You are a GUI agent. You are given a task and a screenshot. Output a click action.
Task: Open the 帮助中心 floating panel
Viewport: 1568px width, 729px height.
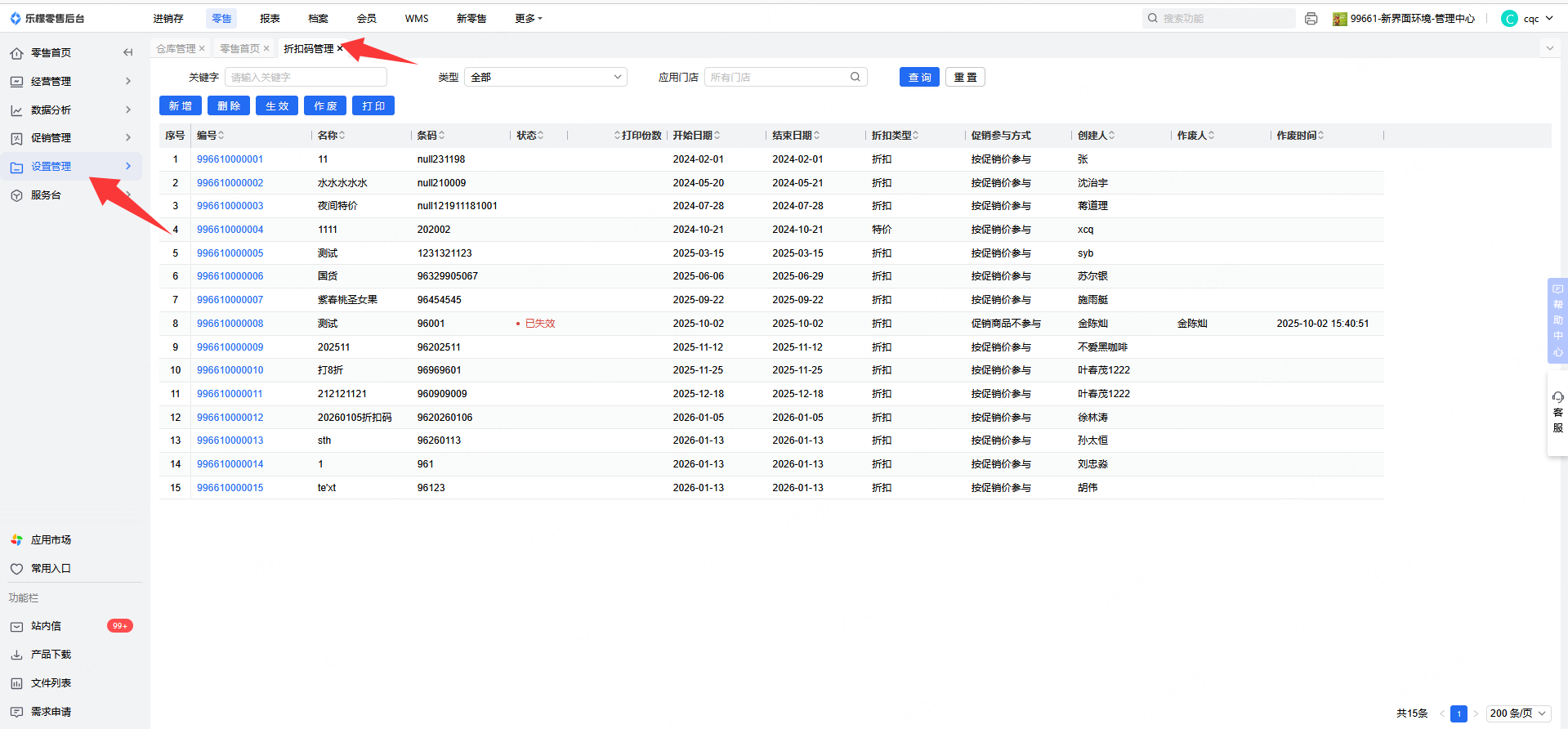point(1557,320)
